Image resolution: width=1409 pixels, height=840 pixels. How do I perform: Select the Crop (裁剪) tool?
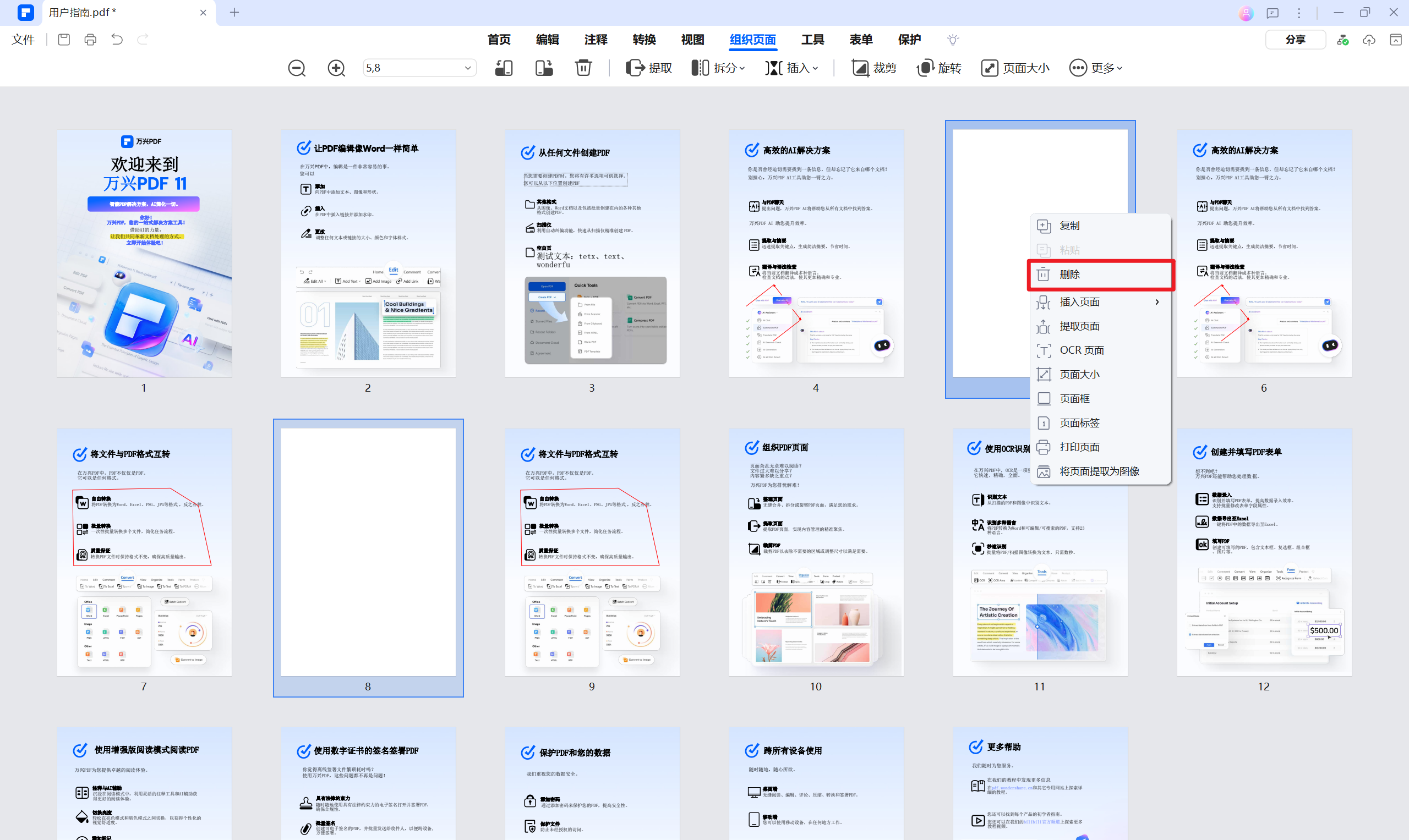point(873,68)
